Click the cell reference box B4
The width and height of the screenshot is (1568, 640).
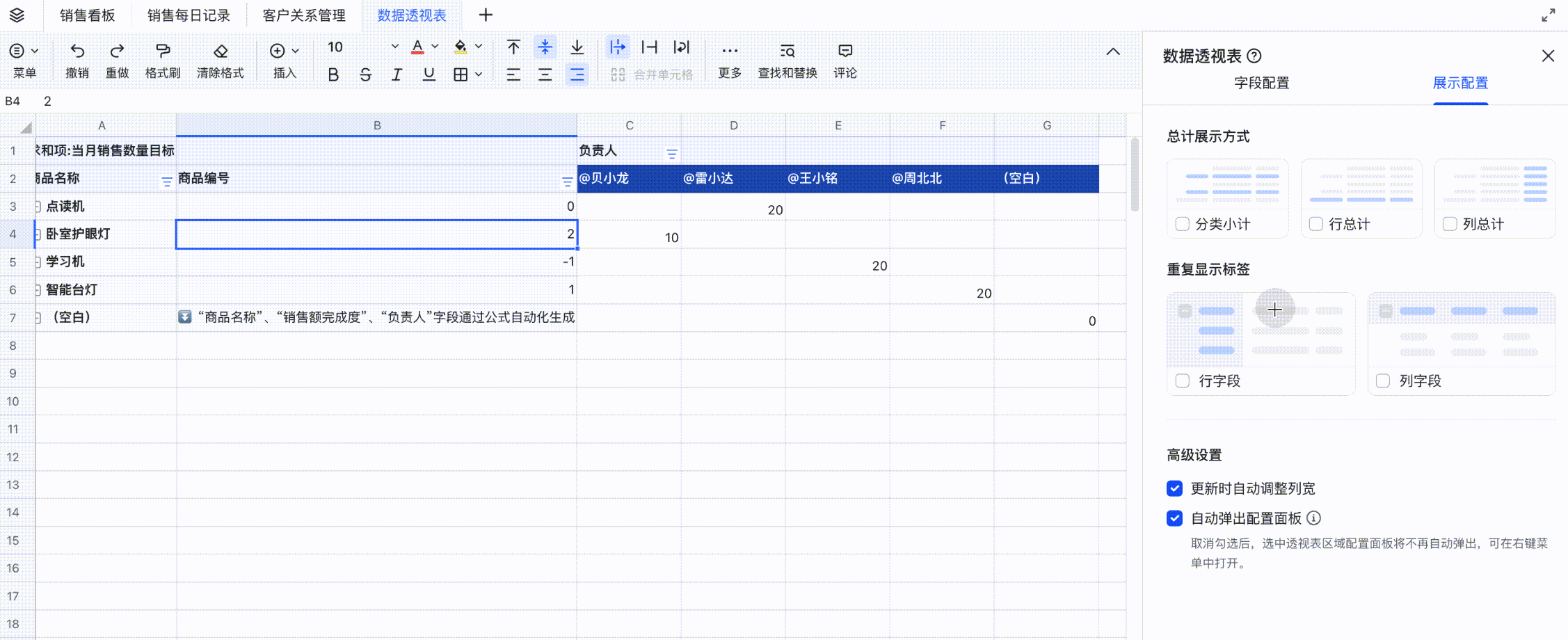click(13, 101)
